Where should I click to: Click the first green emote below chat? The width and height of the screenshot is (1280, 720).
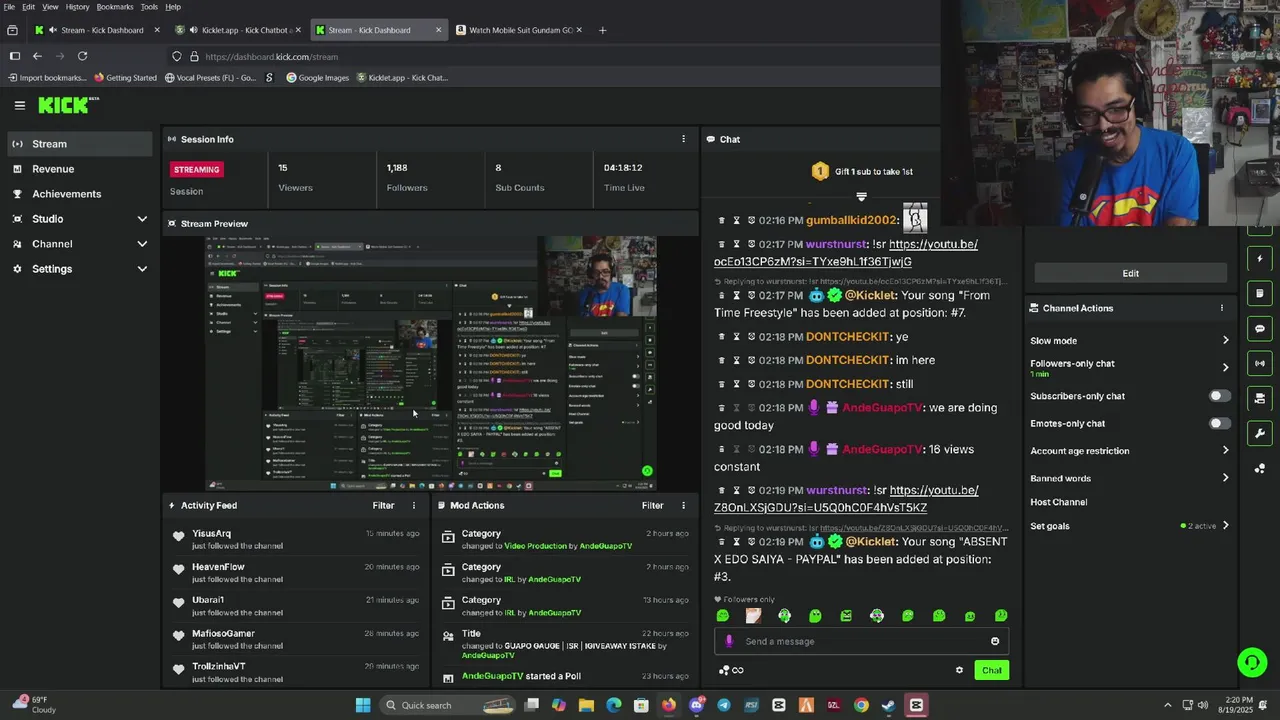(723, 616)
